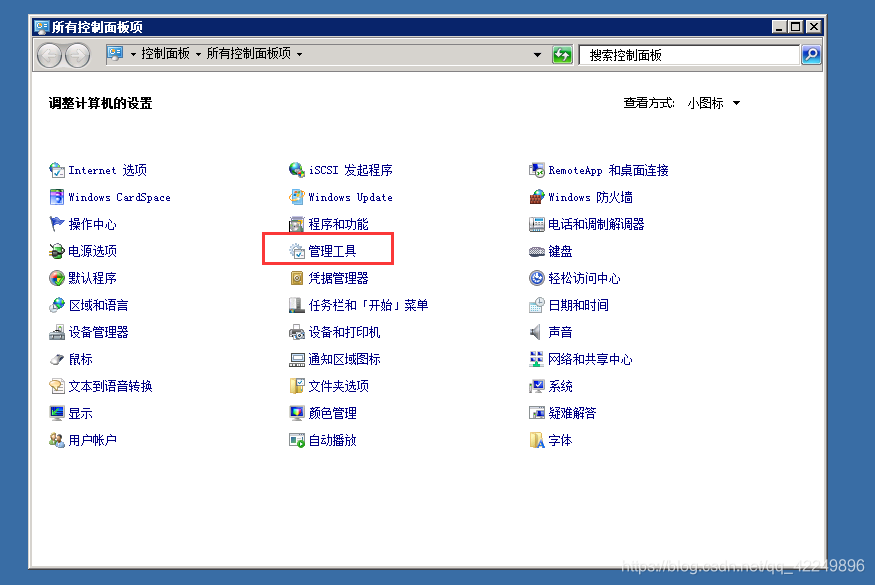The height and width of the screenshot is (585, 875).
Task: Expand the address bar root arrow
Action: click(x=133, y=54)
